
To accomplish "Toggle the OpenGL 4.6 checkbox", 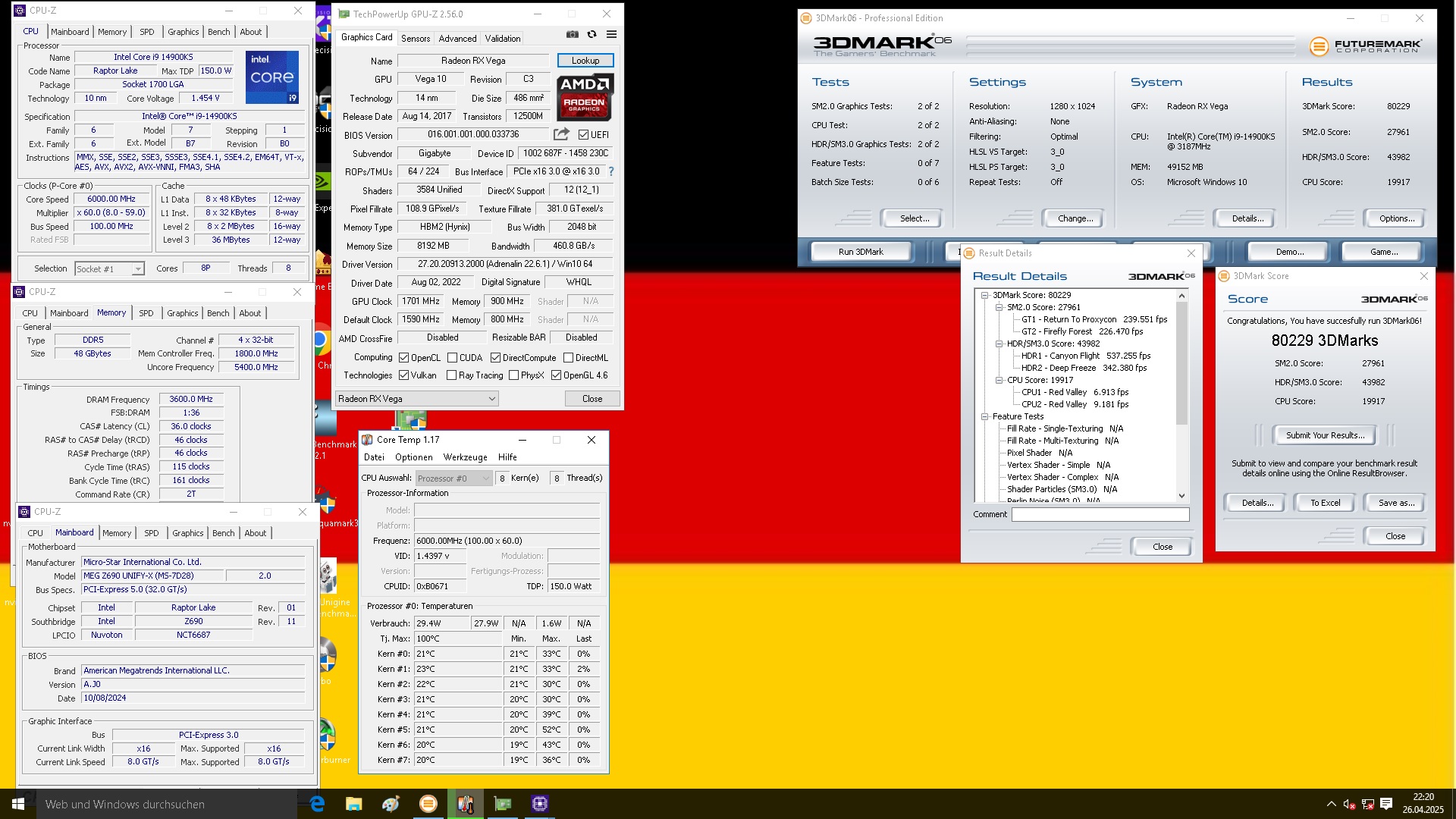I will [x=556, y=375].
